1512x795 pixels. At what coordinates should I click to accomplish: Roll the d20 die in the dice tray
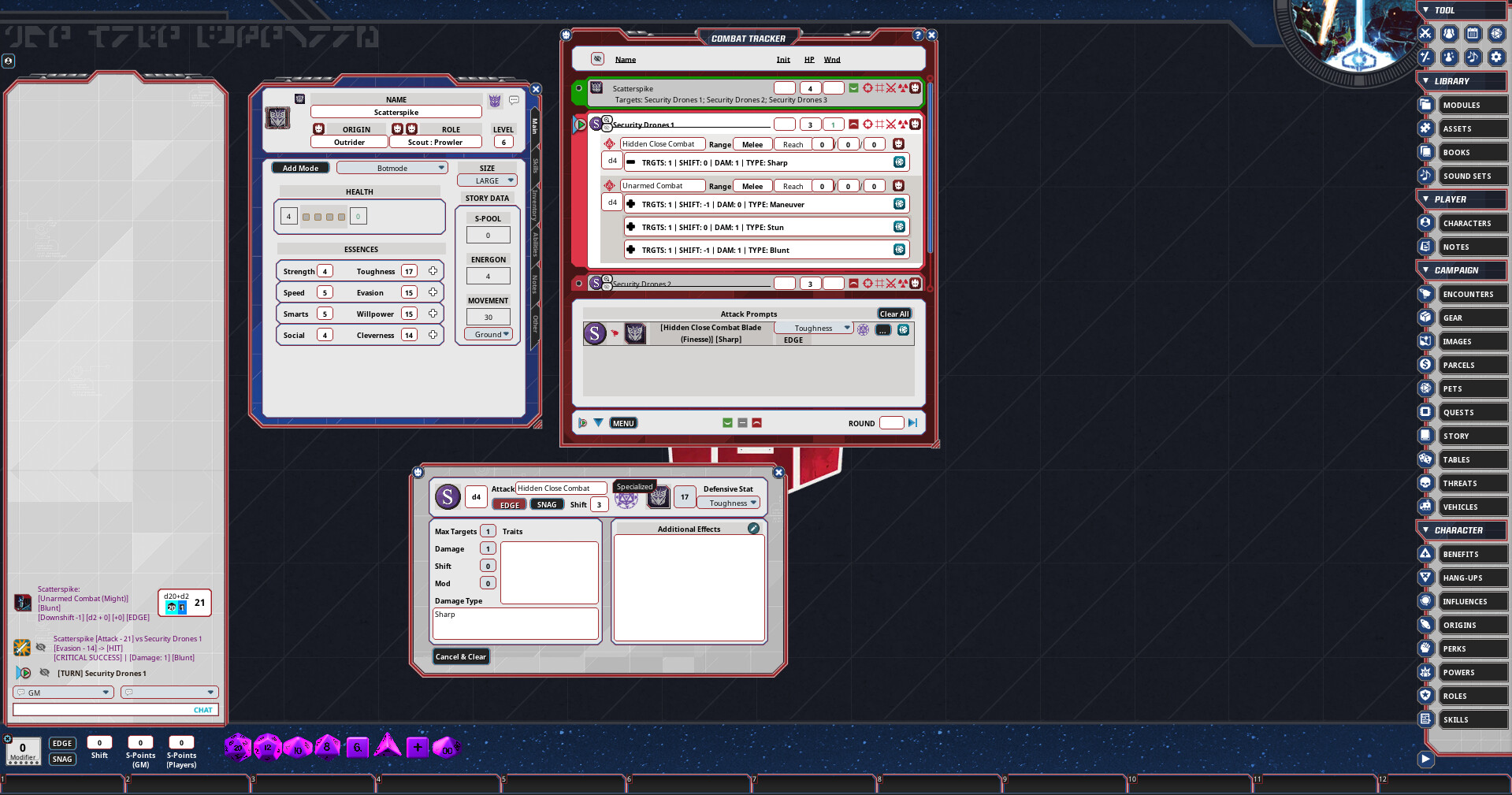pyautogui.click(x=237, y=747)
